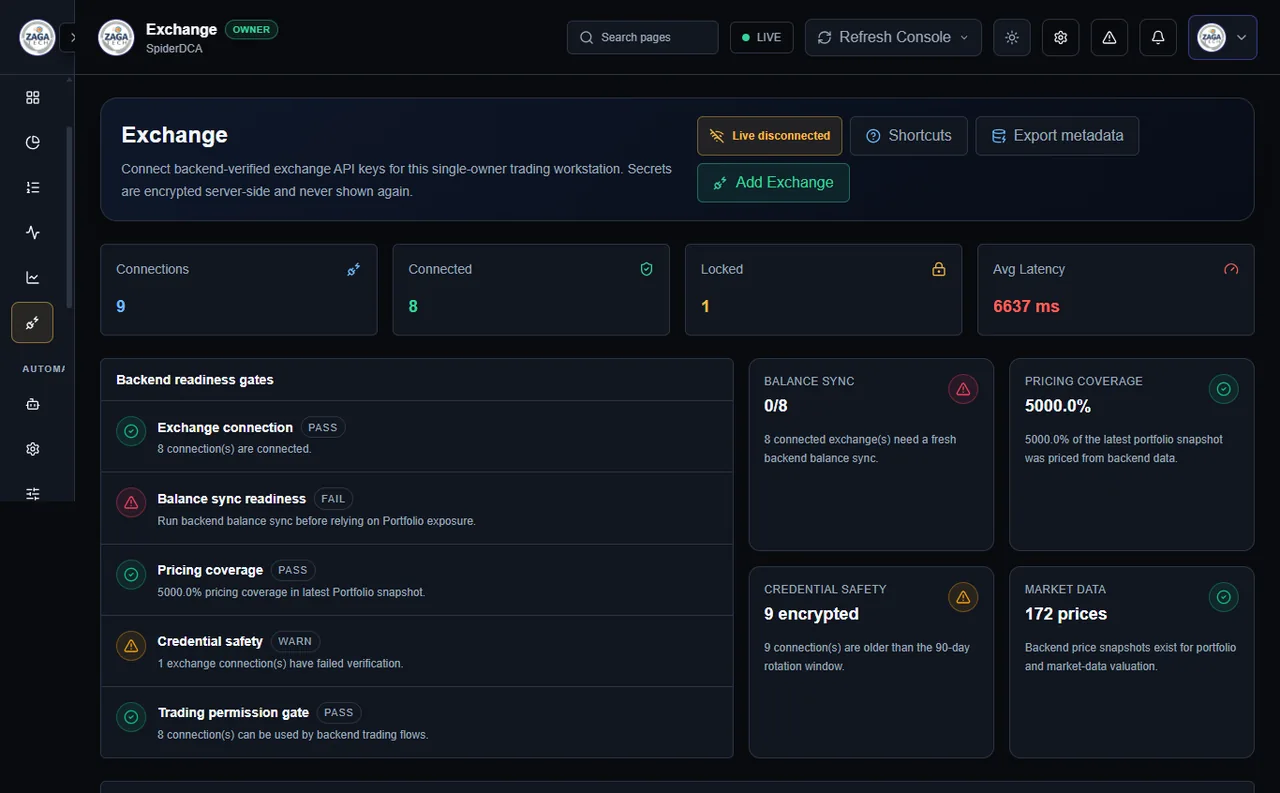Open the pie chart sidebar icon
Viewport: 1280px width, 793px height.
[x=33, y=142]
